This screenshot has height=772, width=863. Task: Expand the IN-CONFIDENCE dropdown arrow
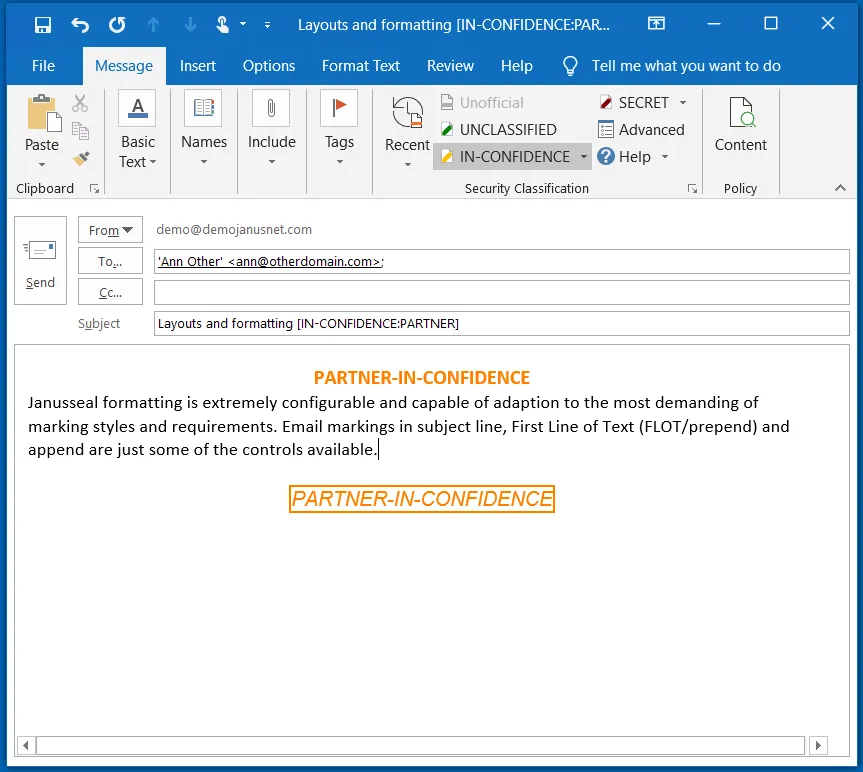tap(584, 157)
